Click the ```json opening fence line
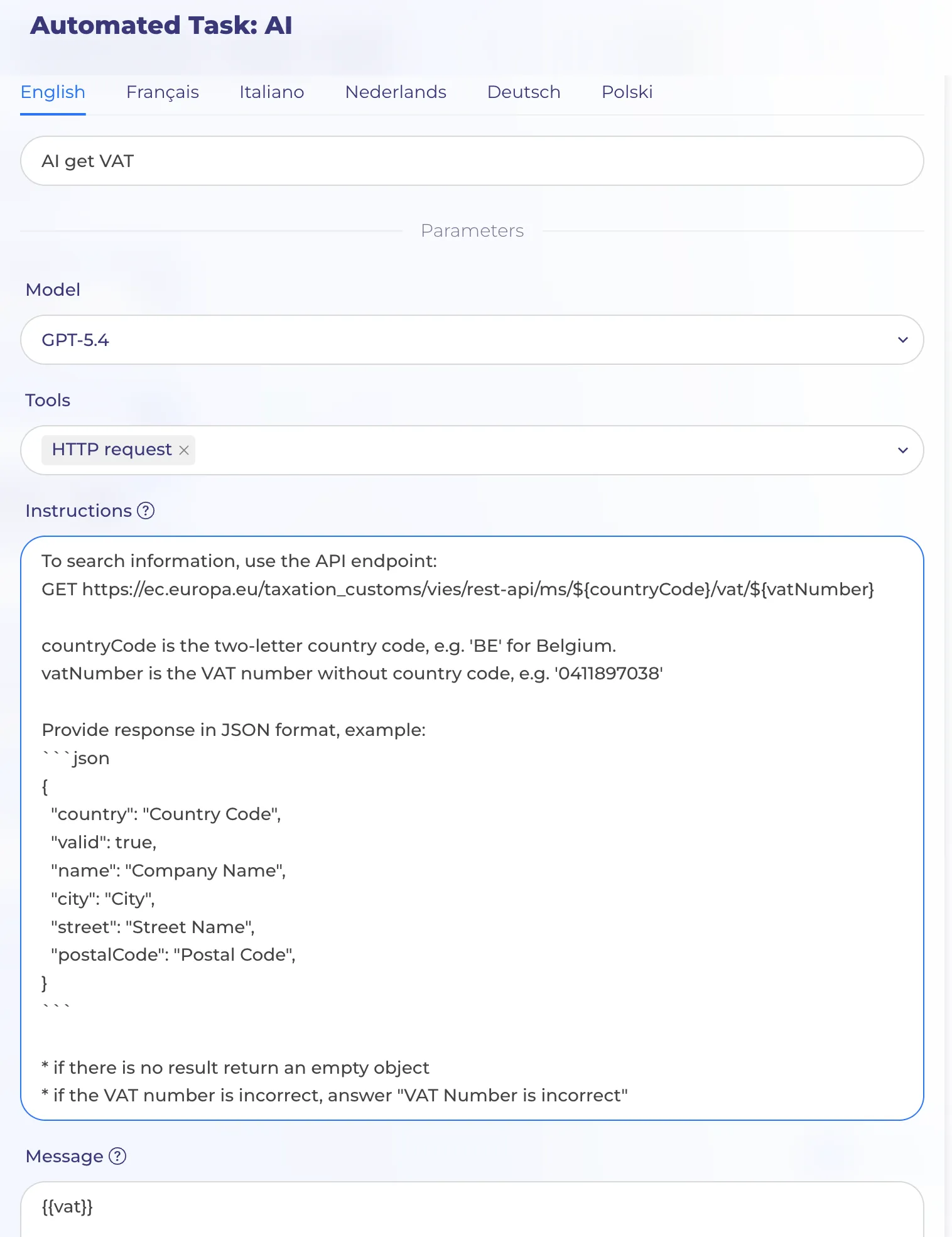 [75, 758]
